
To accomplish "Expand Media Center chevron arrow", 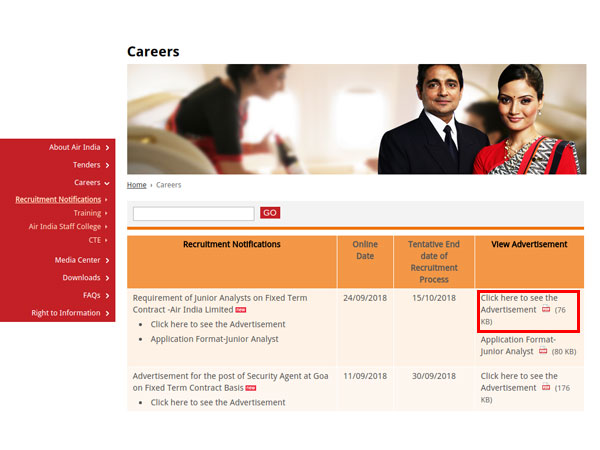I will point(108,261).
